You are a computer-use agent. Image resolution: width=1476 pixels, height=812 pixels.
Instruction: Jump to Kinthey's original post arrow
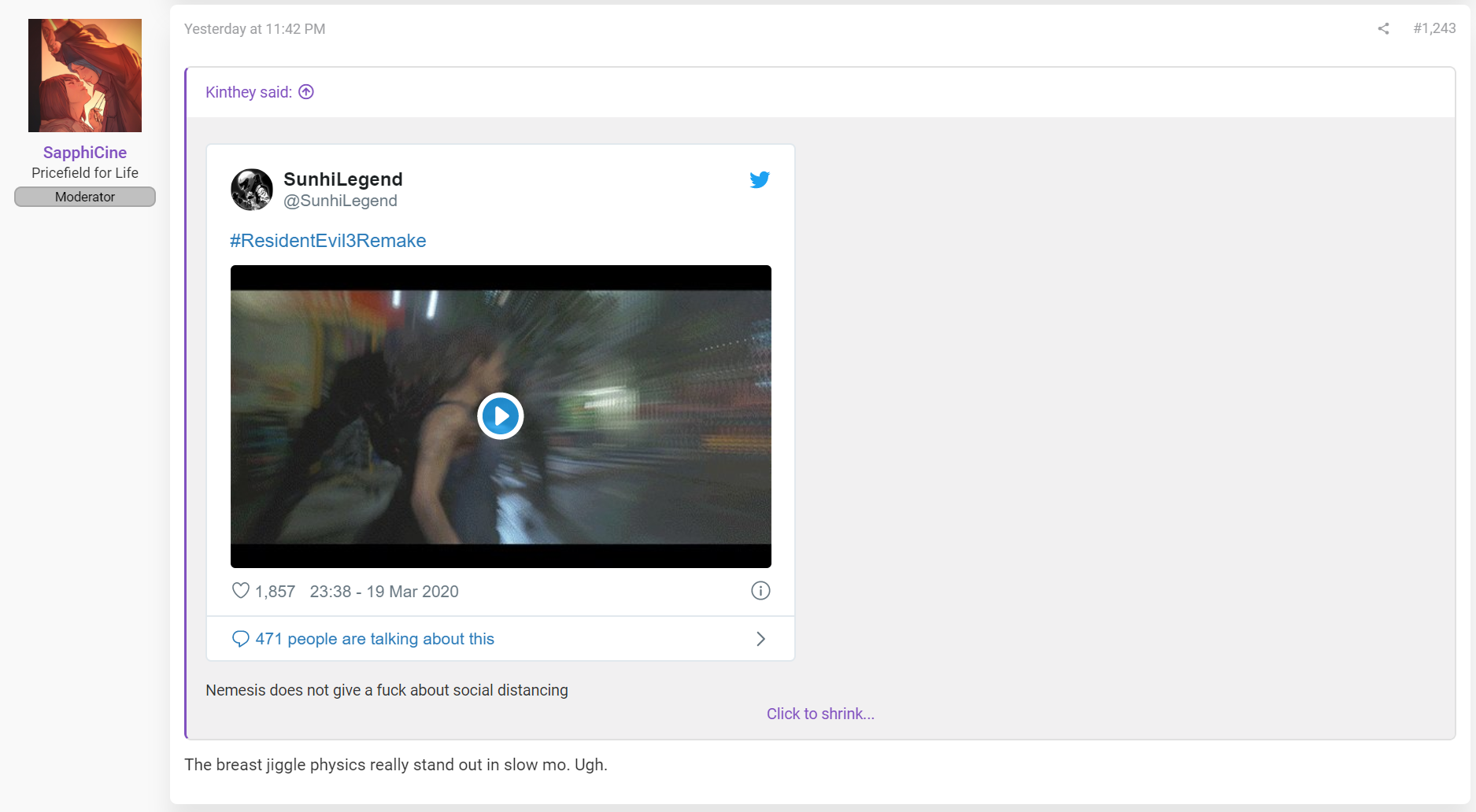click(306, 92)
